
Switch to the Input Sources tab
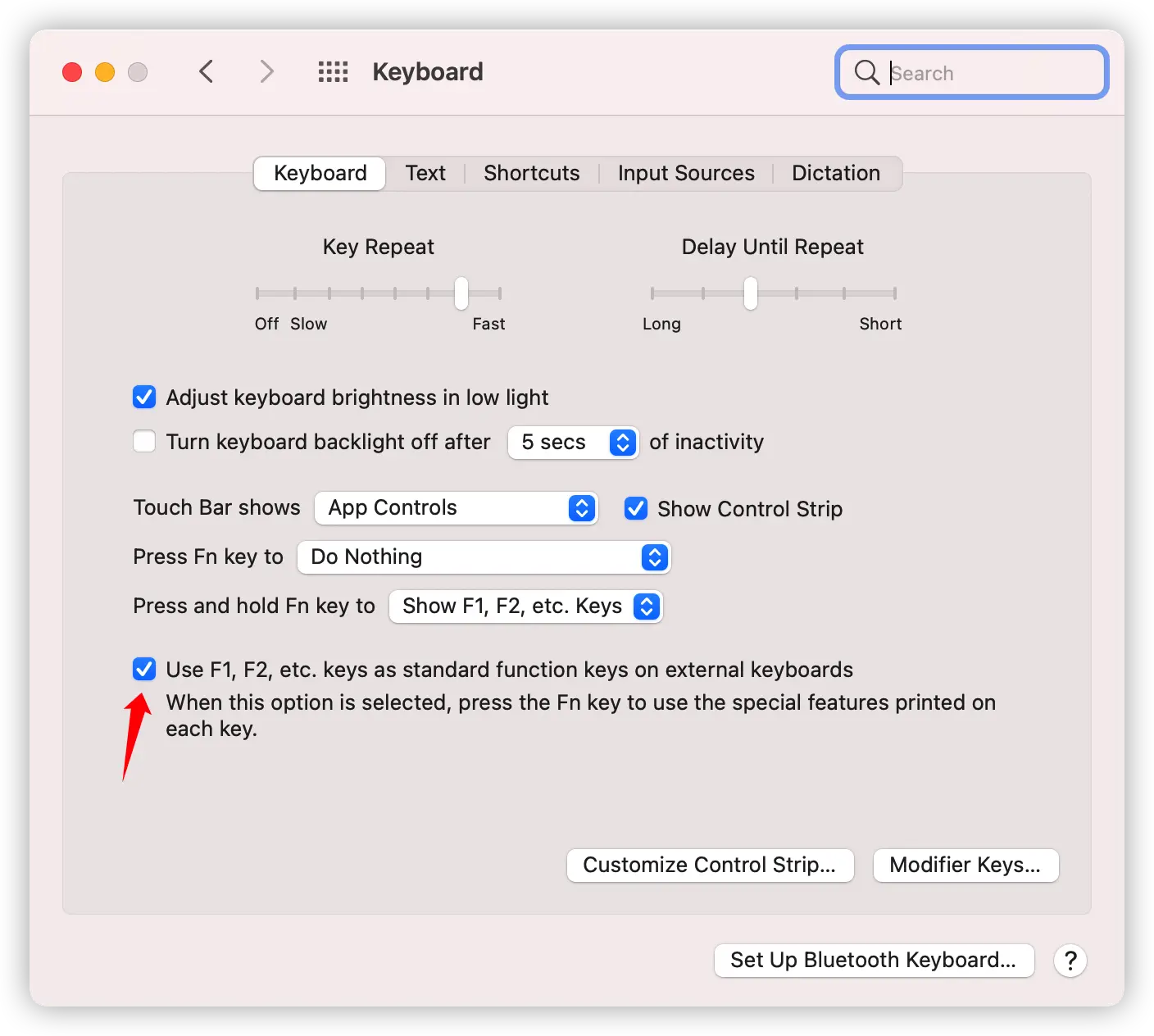686,174
